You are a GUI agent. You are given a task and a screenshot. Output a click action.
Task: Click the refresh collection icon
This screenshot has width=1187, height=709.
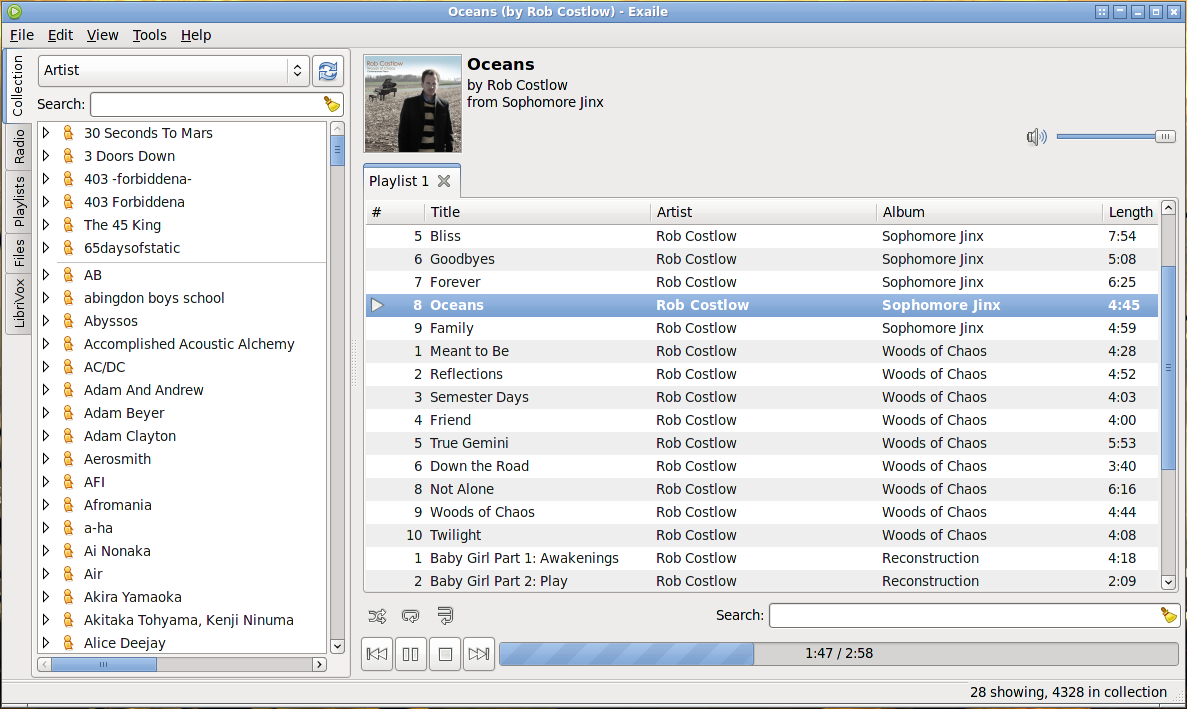327,71
